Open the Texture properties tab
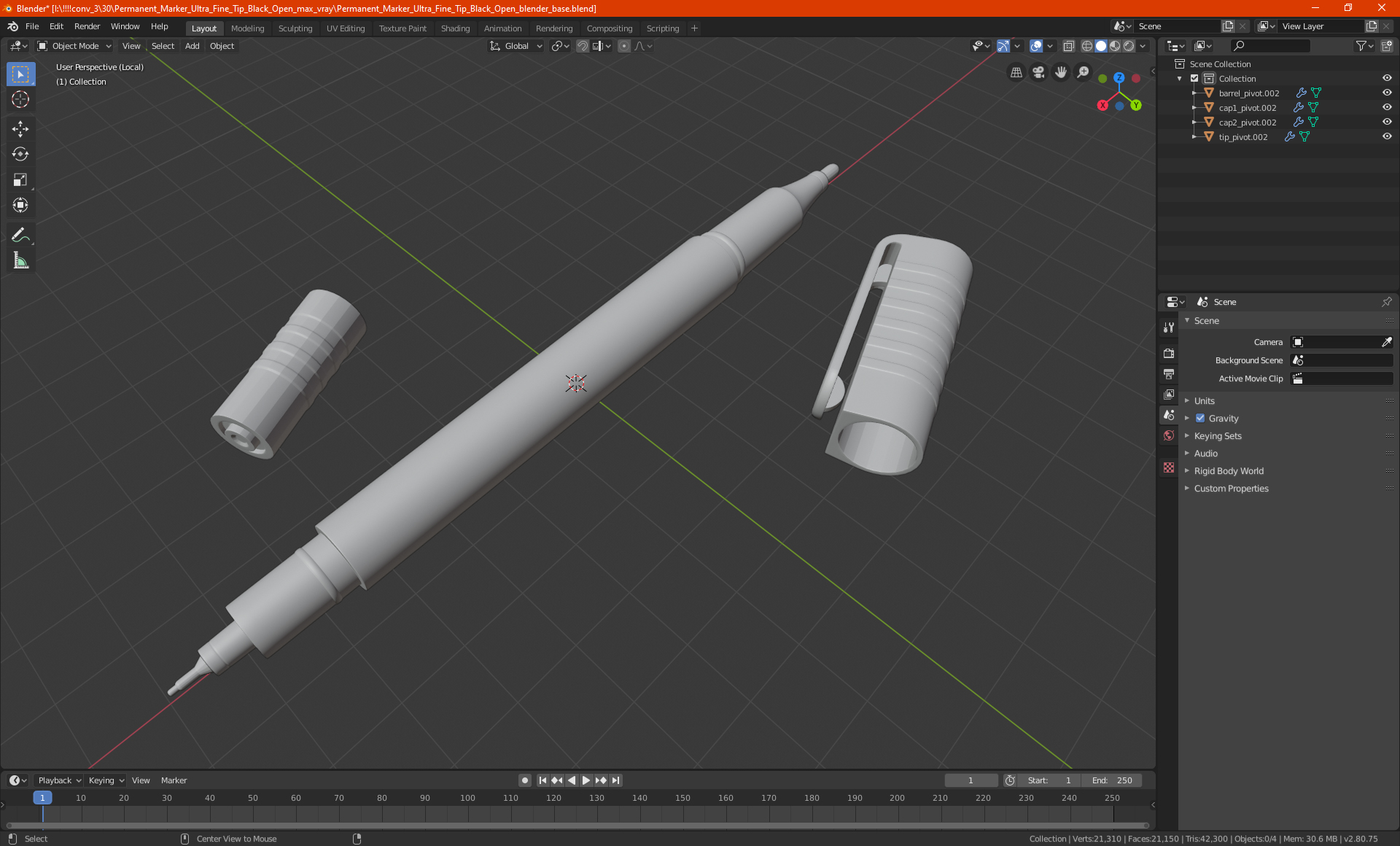This screenshot has height=846, width=1400. pos(1169,467)
